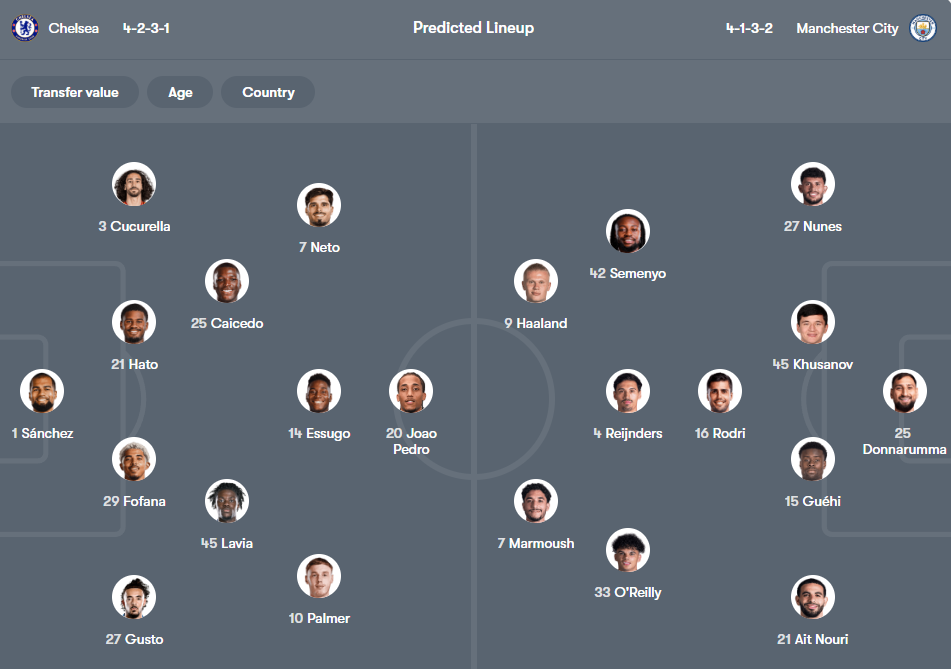Click Cucurella's player avatar
The image size is (951, 669).
click(x=134, y=184)
